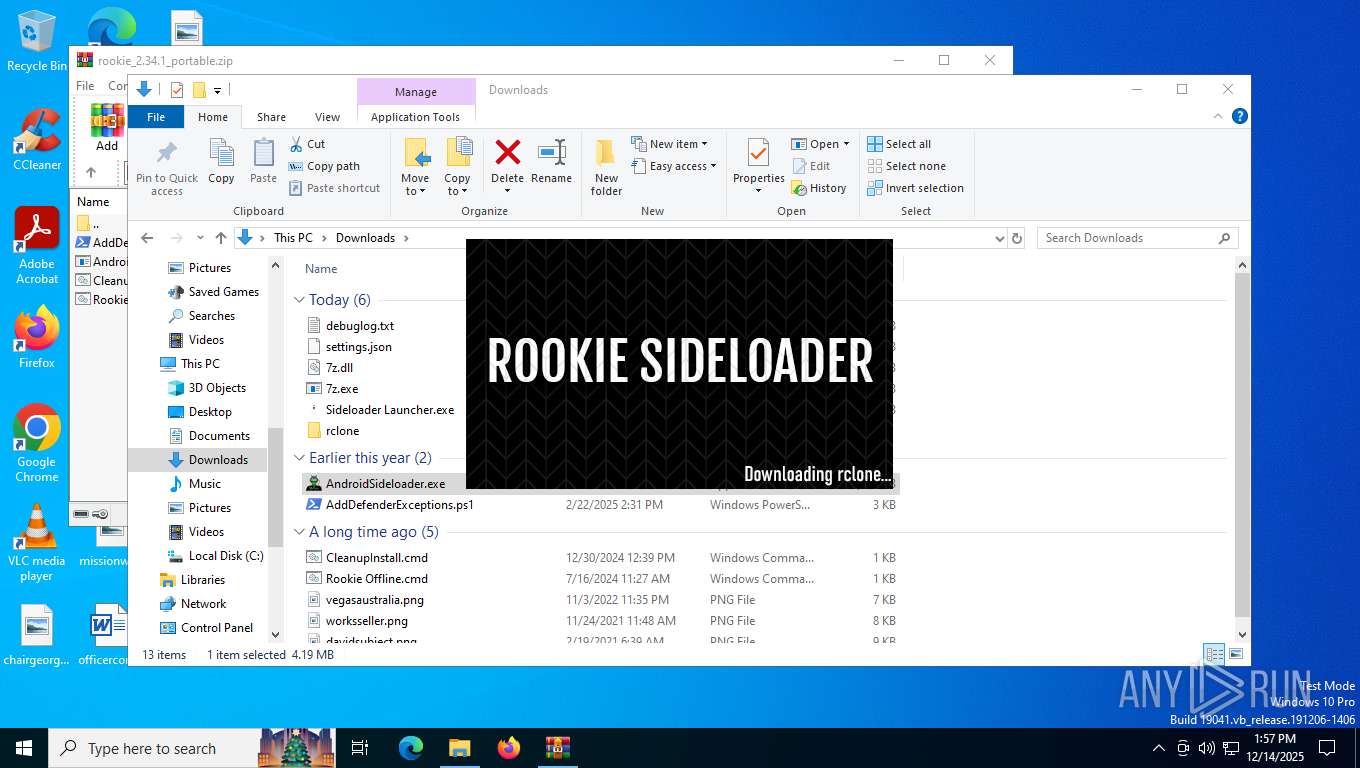Click Invert selection
The image size is (1360, 768).
pyautogui.click(x=915, y=188)
